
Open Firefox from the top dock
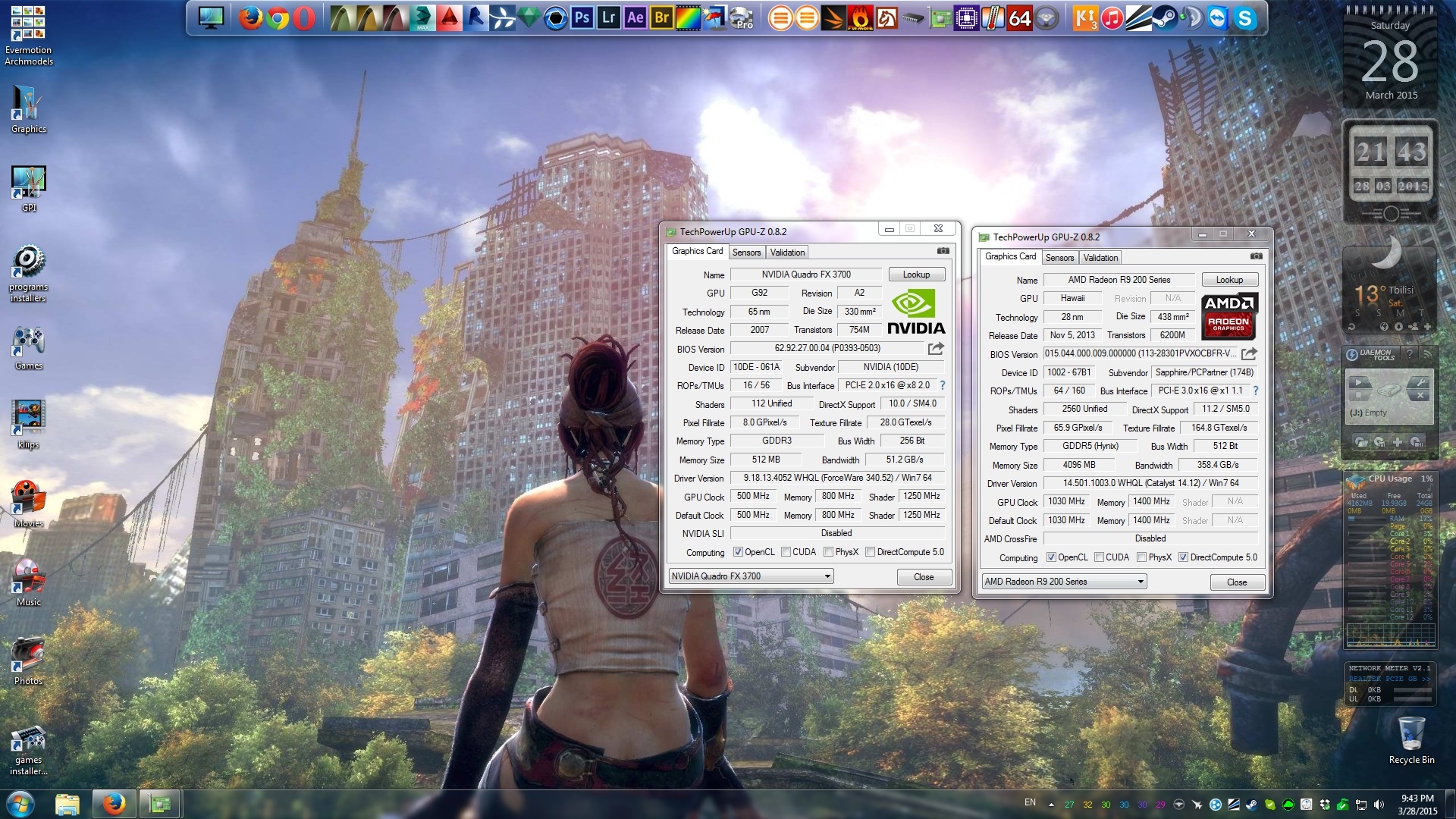pos(250,17)
